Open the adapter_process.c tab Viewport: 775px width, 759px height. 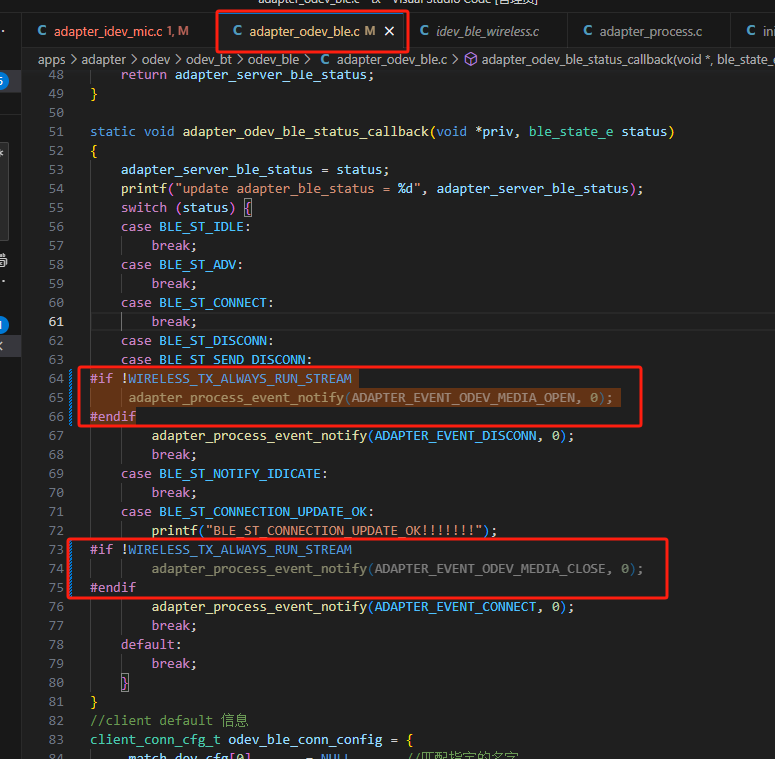[650, 31]
